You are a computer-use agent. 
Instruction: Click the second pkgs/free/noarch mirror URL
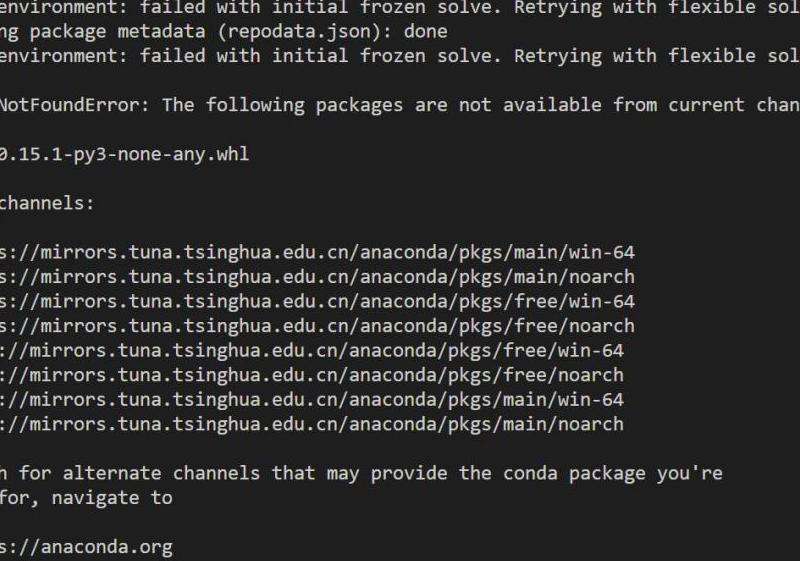pyautogui.click(x=312, y=375)
